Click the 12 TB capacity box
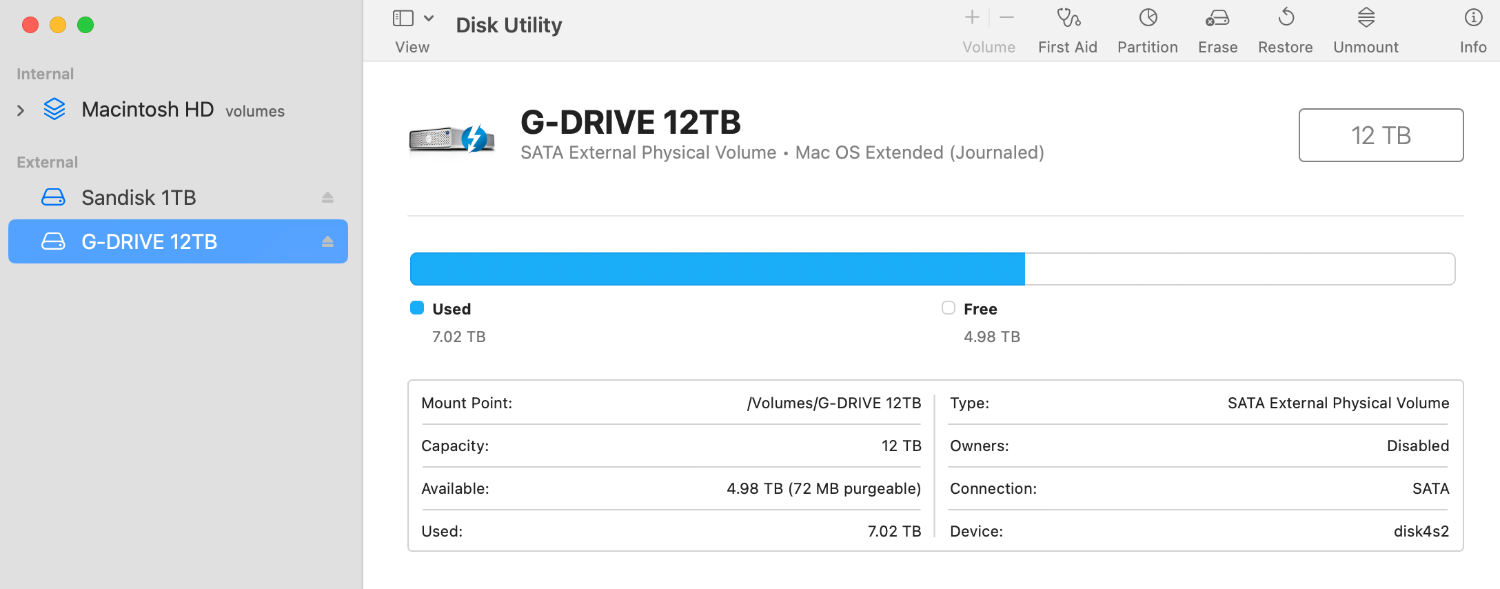 click(1381, 135)
